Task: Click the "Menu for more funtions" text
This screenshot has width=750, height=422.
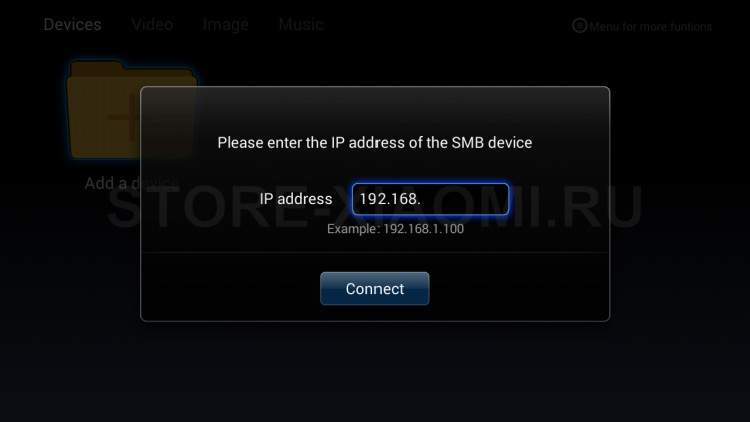Action: pyautogui.click(x=651, y=26)
